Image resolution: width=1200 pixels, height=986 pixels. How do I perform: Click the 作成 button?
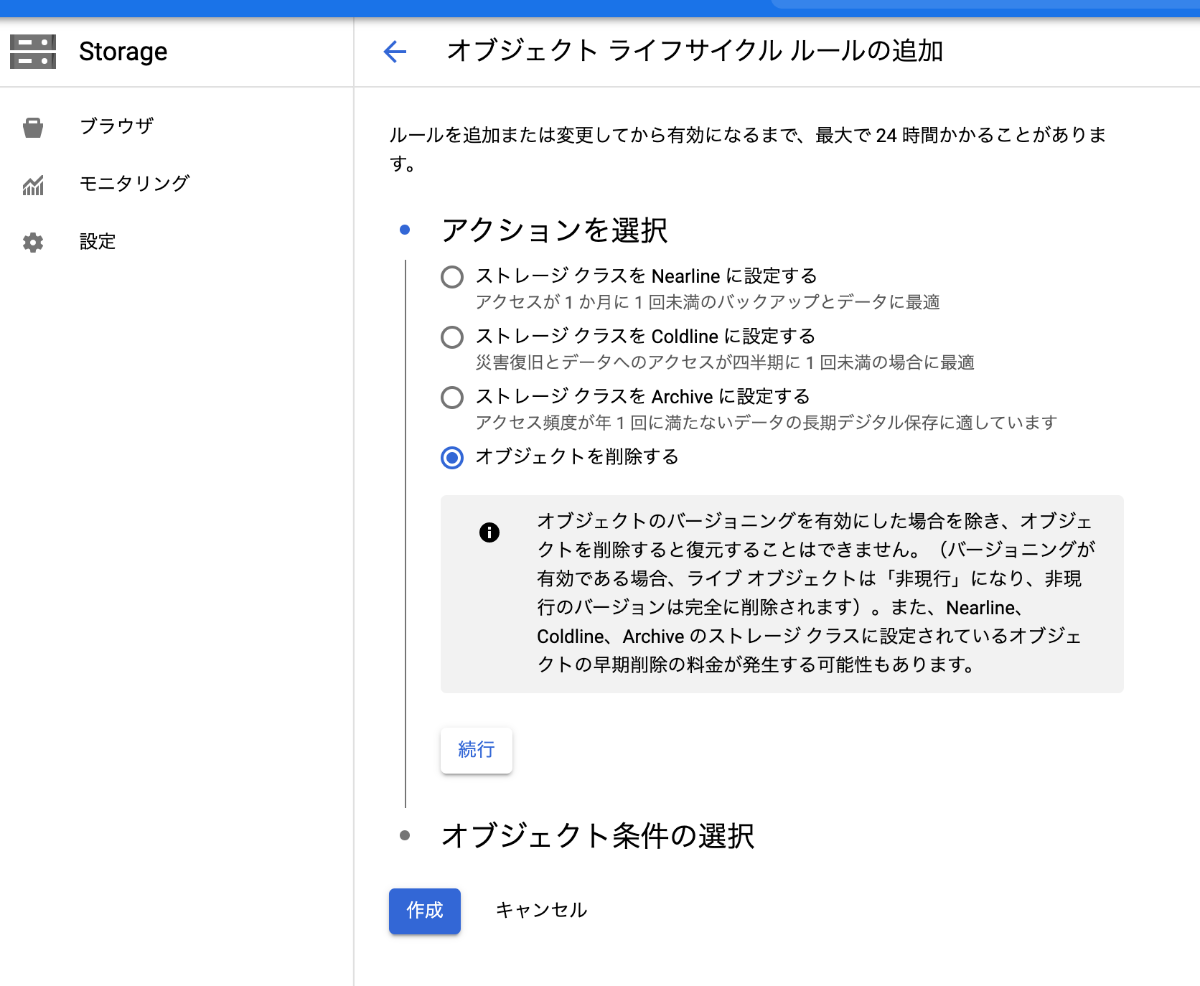(425, 911)
